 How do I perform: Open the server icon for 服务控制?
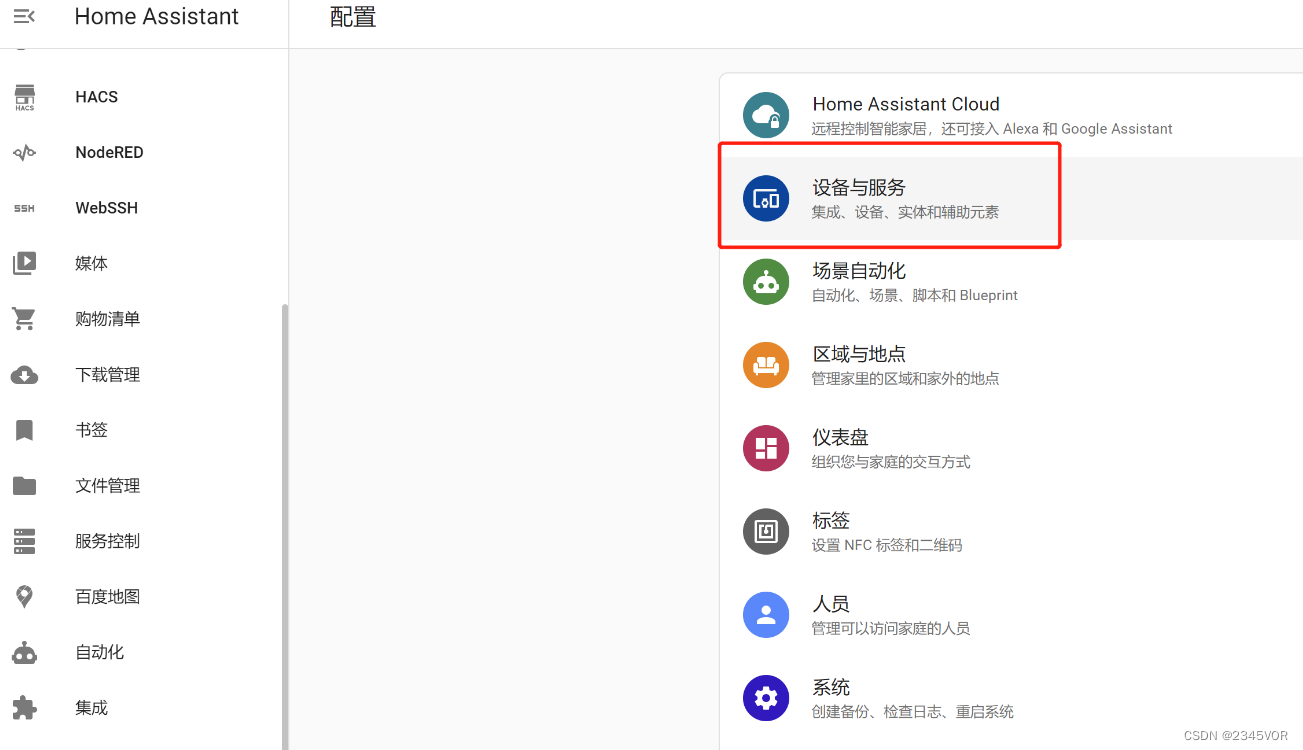[24, 541]
